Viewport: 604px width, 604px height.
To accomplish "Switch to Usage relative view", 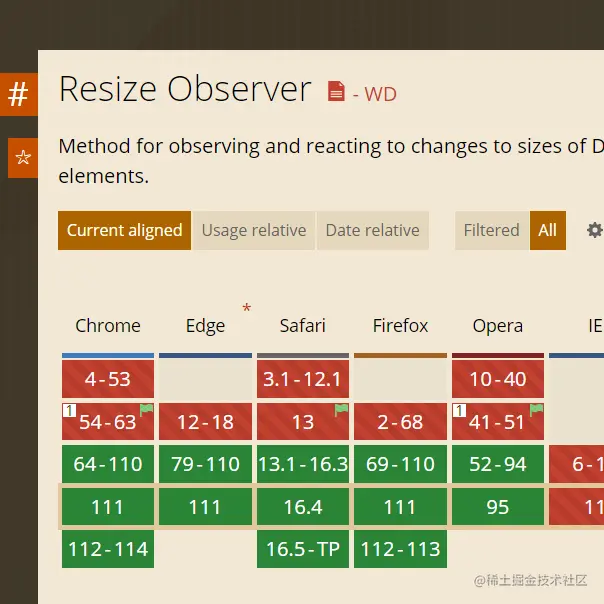I will click(x=254, y=230).
